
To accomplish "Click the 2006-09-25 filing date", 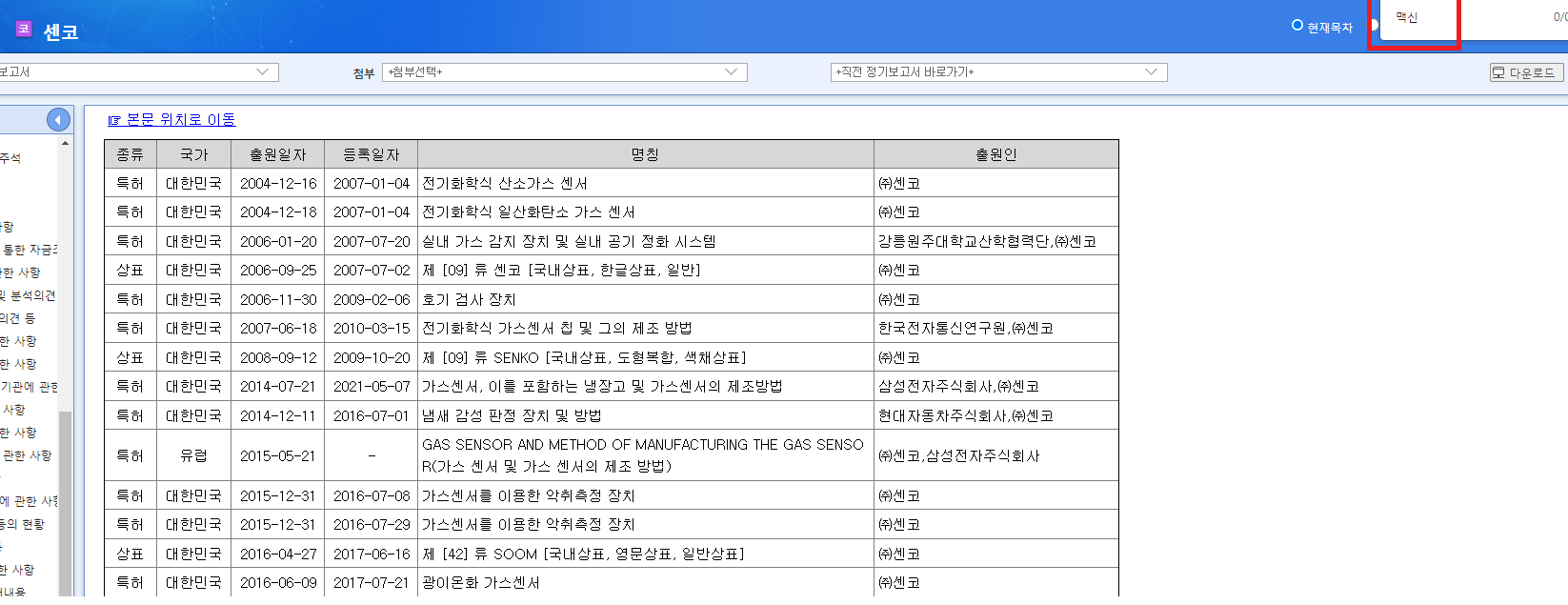I will pyautogui.click(x=278, y=270).
